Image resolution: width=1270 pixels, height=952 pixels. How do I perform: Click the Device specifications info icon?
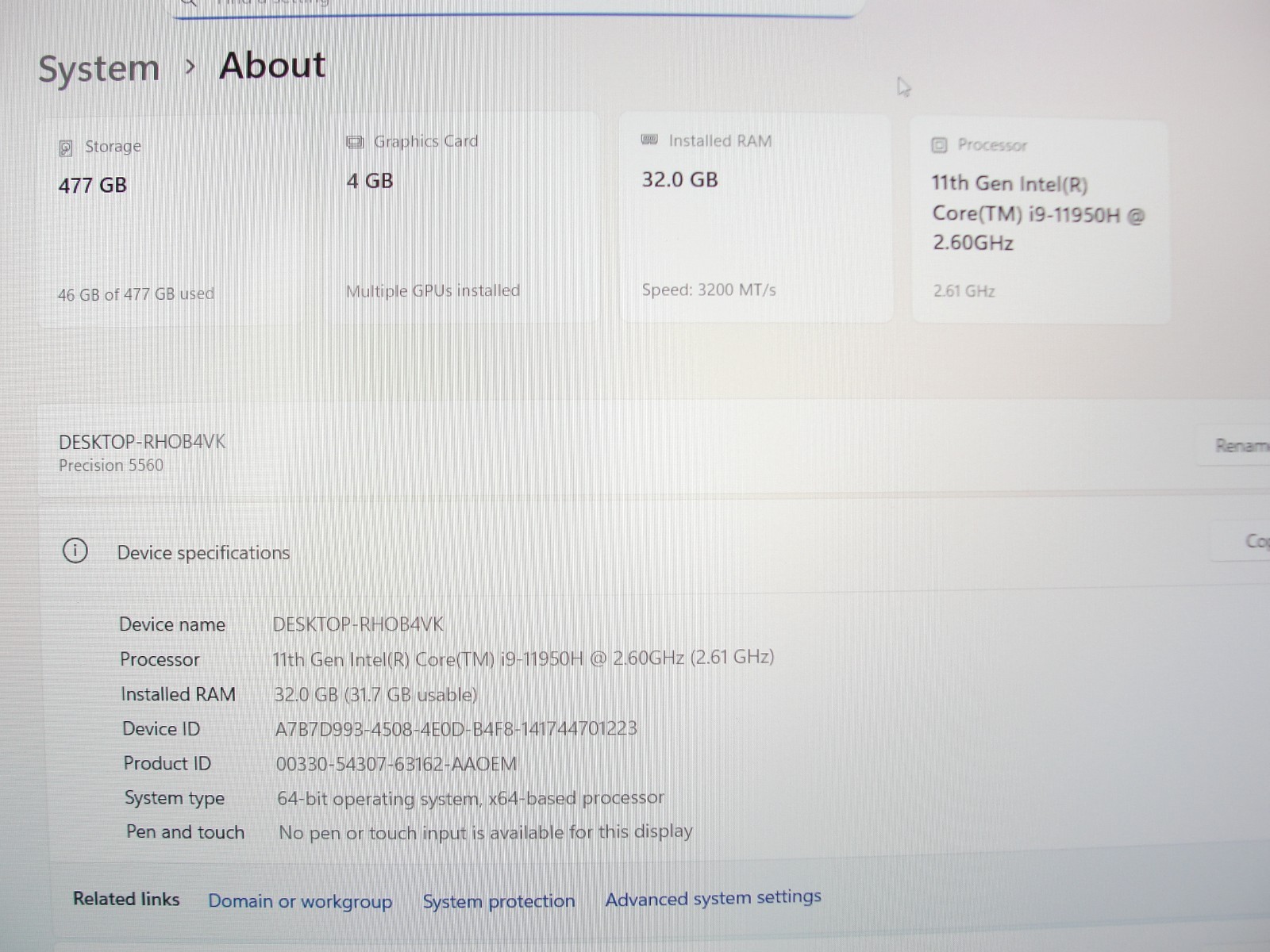point(75,550)
